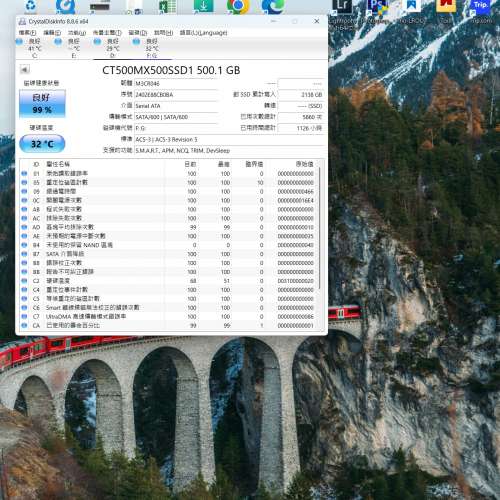Click the status icon for attribute AD
This screenshot has width=500, height=500.
24,227
